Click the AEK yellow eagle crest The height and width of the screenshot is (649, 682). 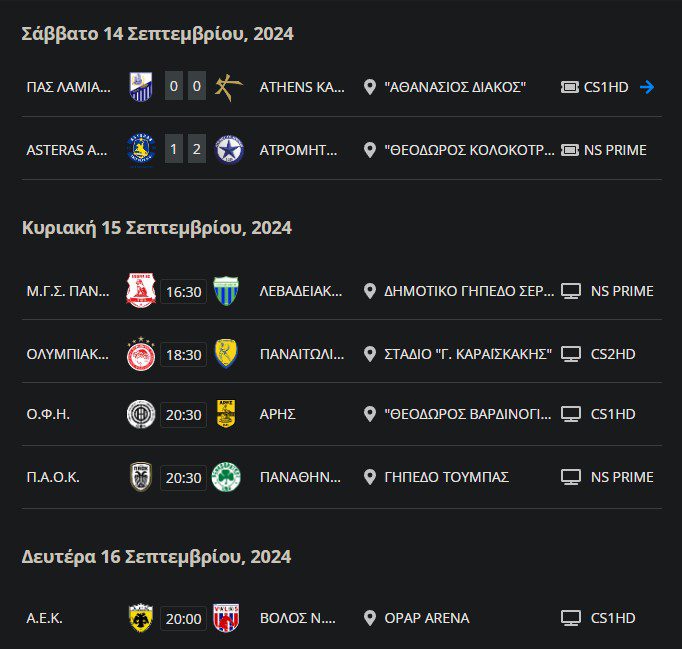tap(141, 618)
